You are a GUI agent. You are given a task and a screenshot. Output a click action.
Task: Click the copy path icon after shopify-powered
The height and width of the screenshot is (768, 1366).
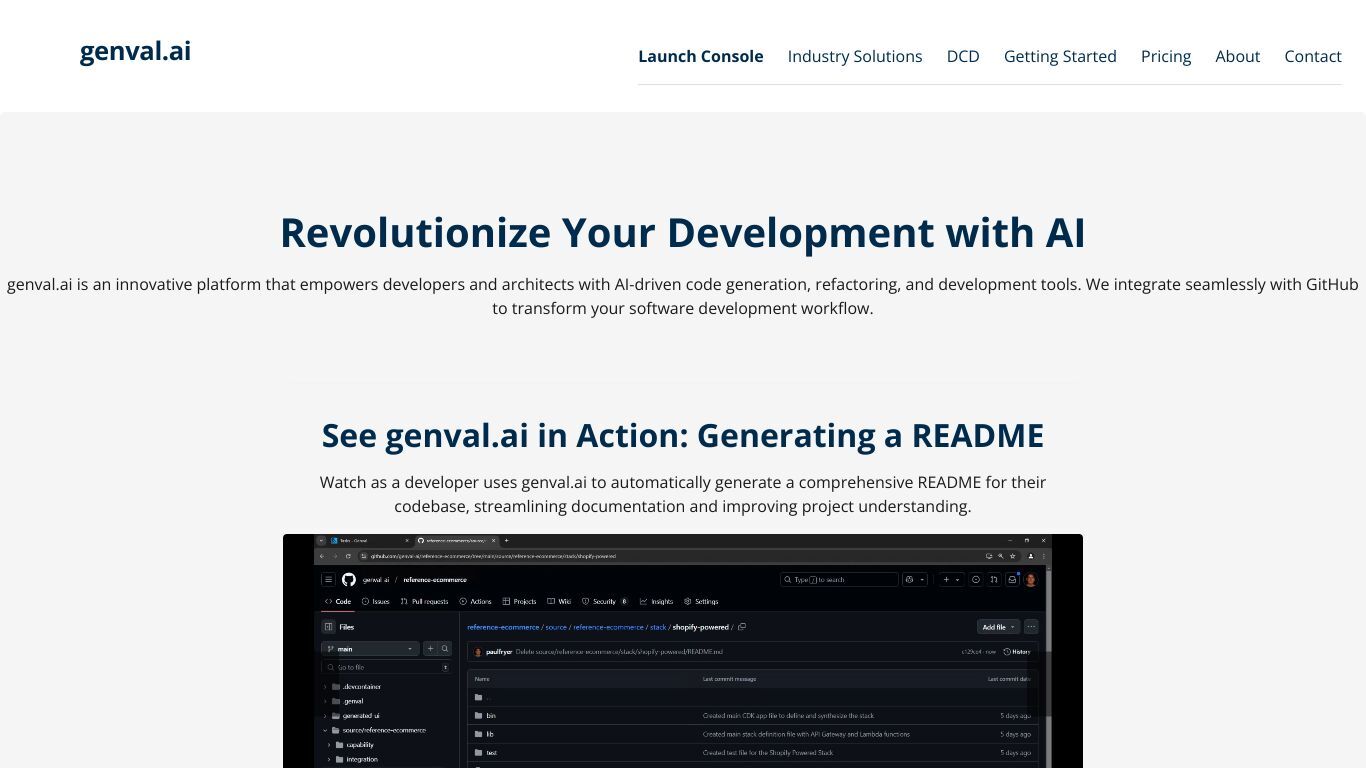click(x=742, y=627)
